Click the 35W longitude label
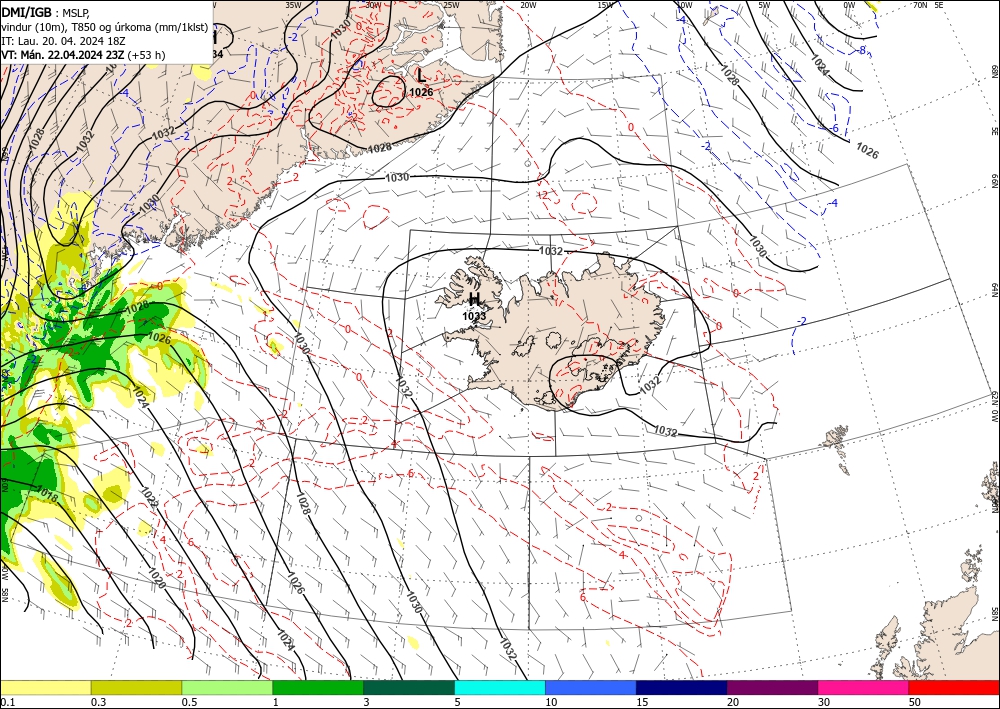Image resolution: width=1000 pixels, height=709 pixels. click(293, 5)
